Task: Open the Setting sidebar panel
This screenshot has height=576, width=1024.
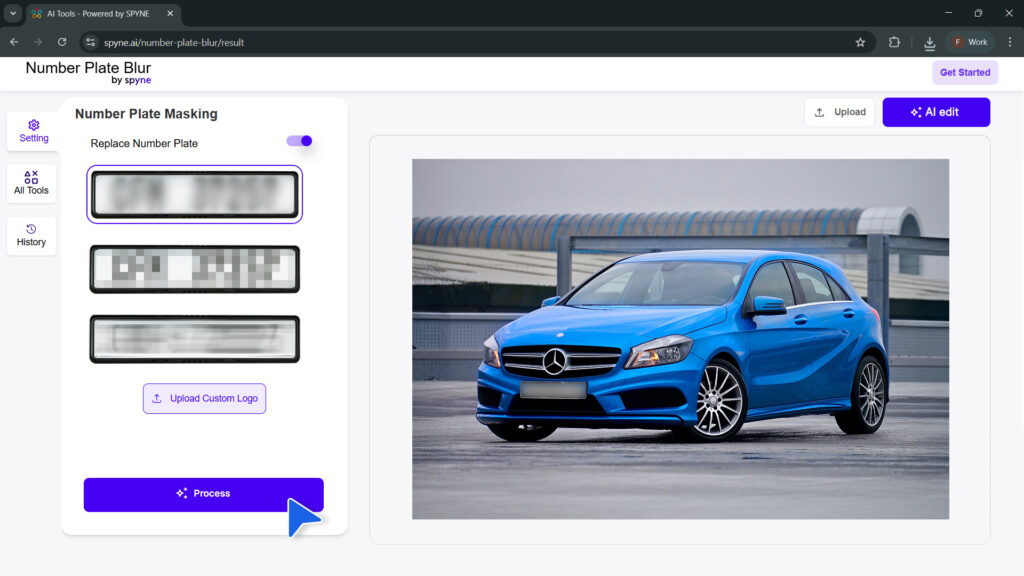Action: click(33, 131)
